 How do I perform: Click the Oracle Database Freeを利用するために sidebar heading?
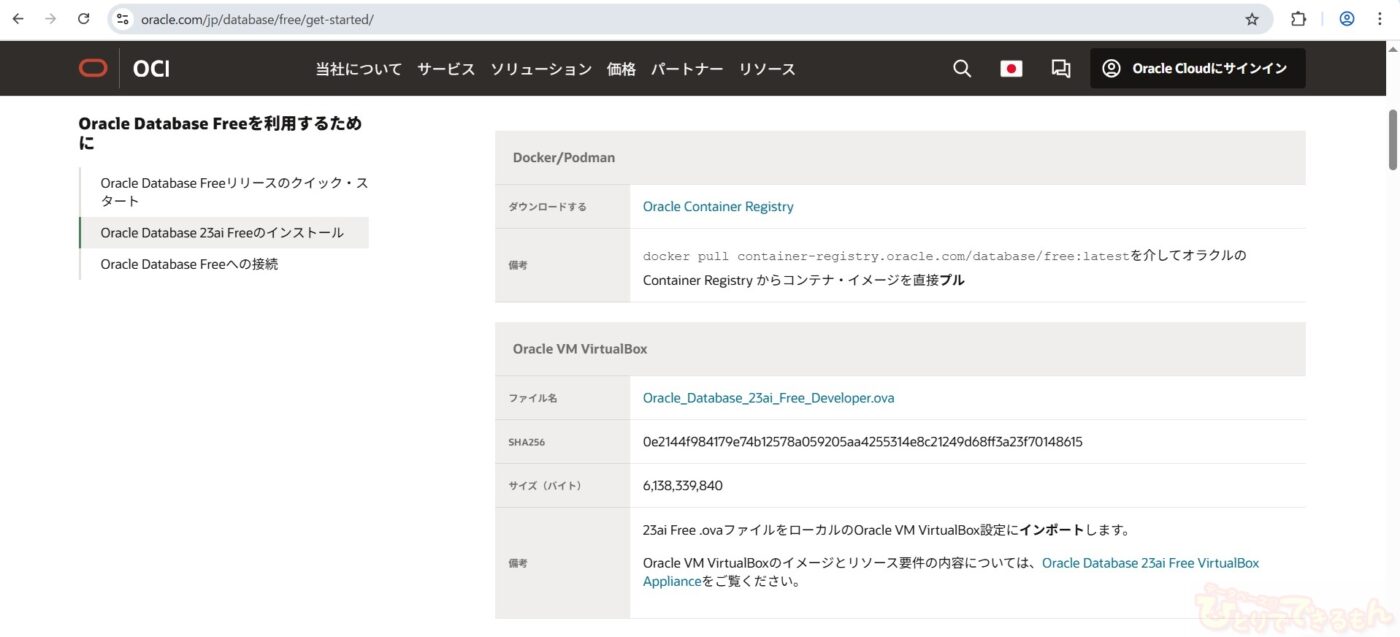(220, 133)
